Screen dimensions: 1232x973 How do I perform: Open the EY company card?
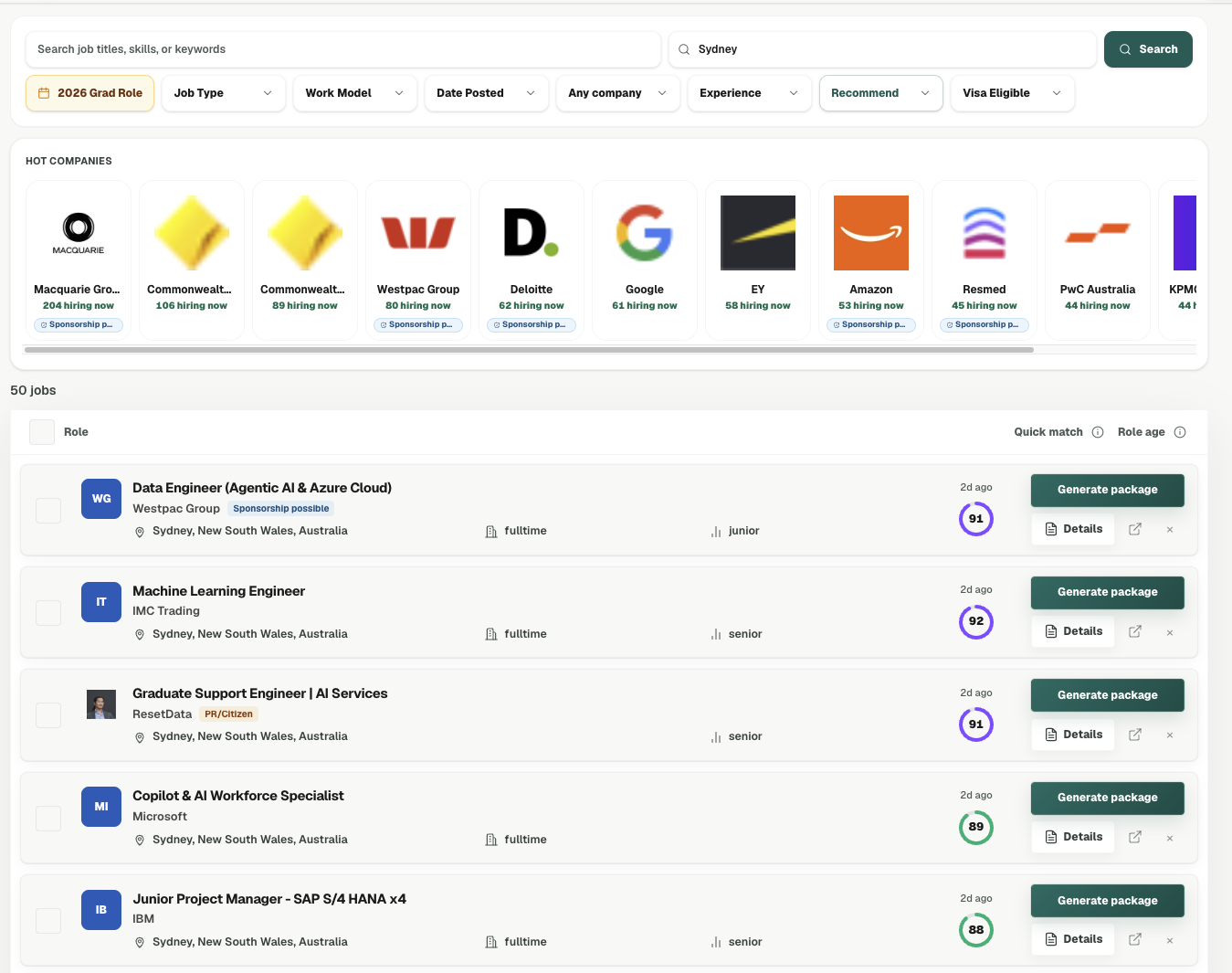758,260
